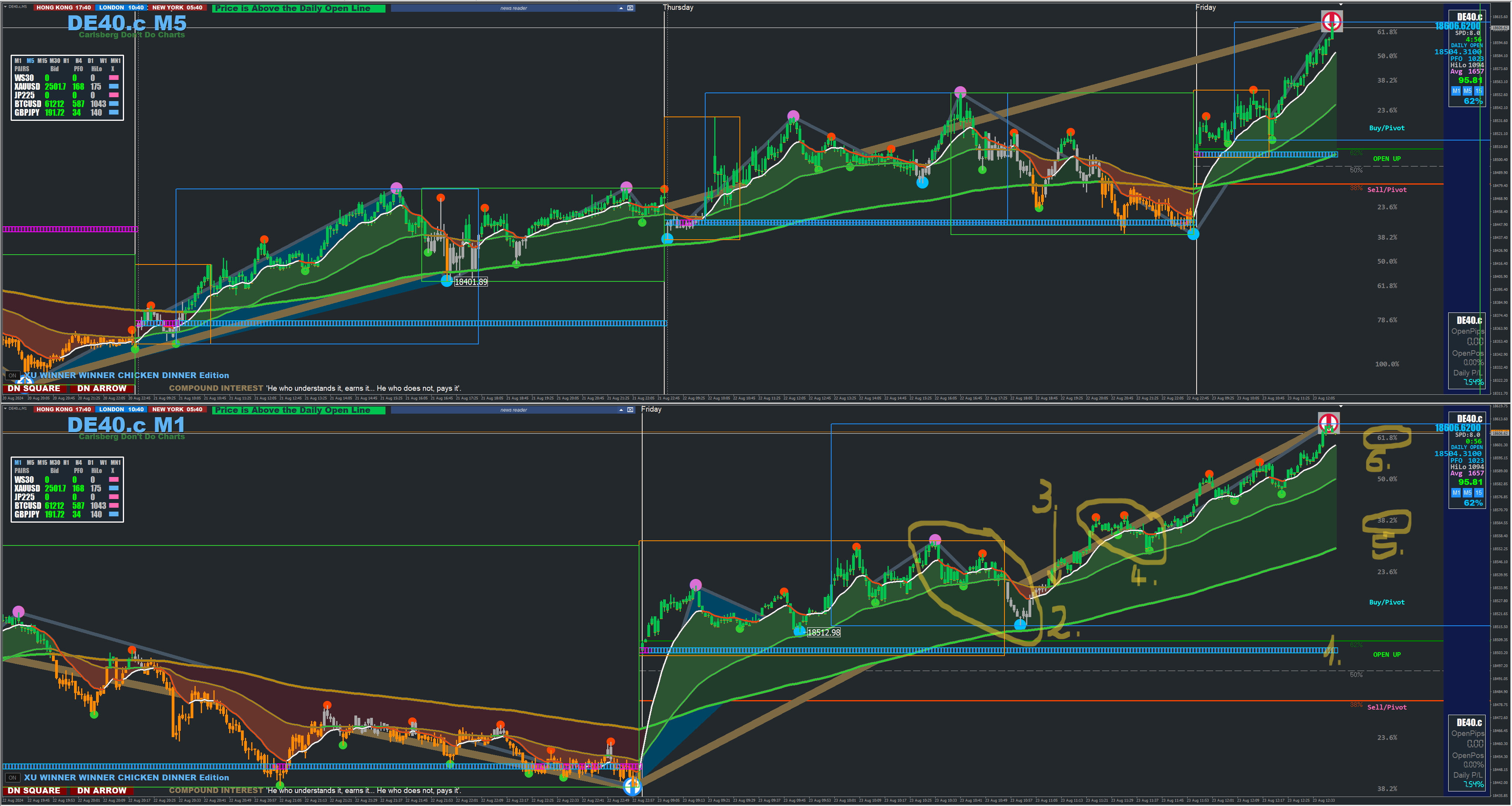This screenshot has width=1512, height=806.
Task: Toggle DN SQUARE in the top chart
Action: tap(34, 388)
